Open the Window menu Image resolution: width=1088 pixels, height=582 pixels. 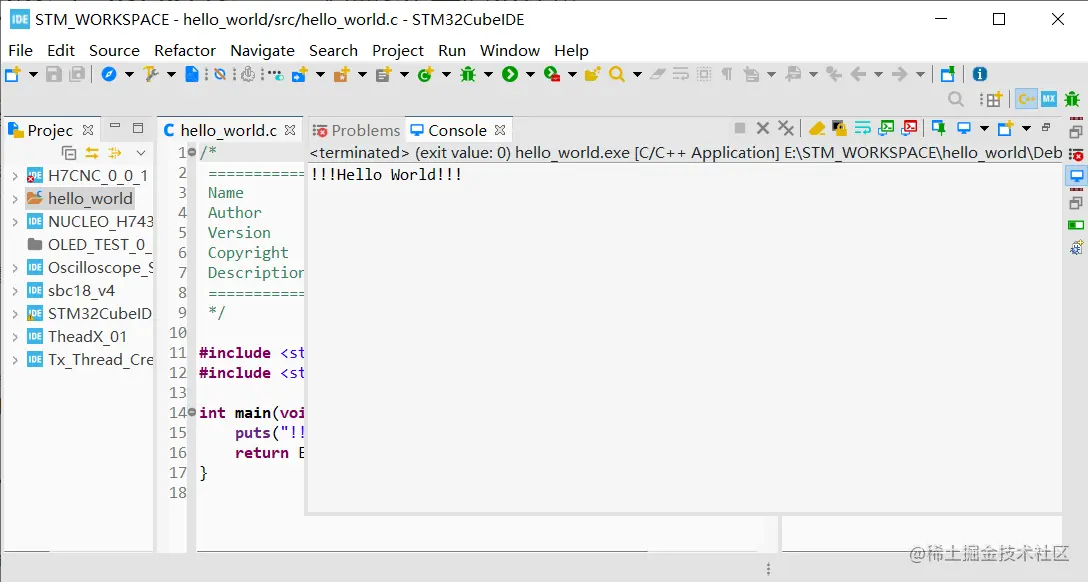(510, 51)
